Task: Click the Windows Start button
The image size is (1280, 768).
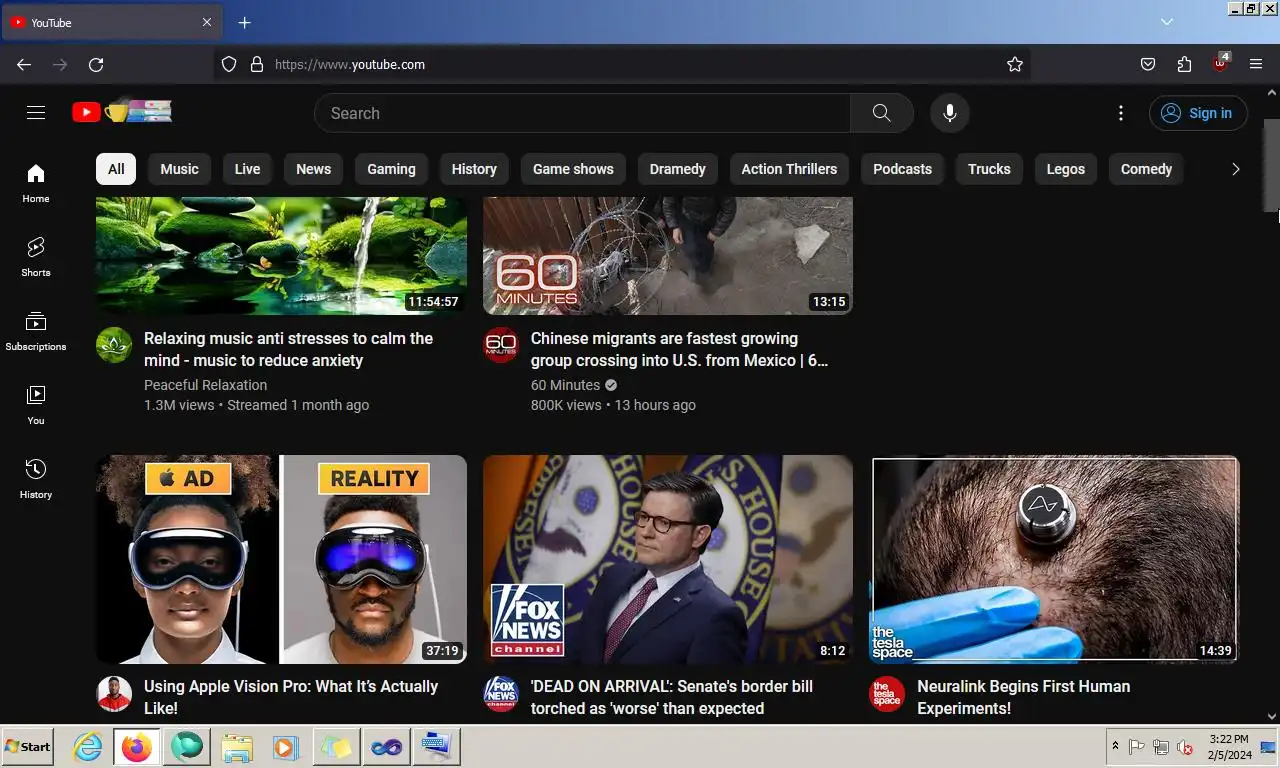Action: (x=28, y=746)
